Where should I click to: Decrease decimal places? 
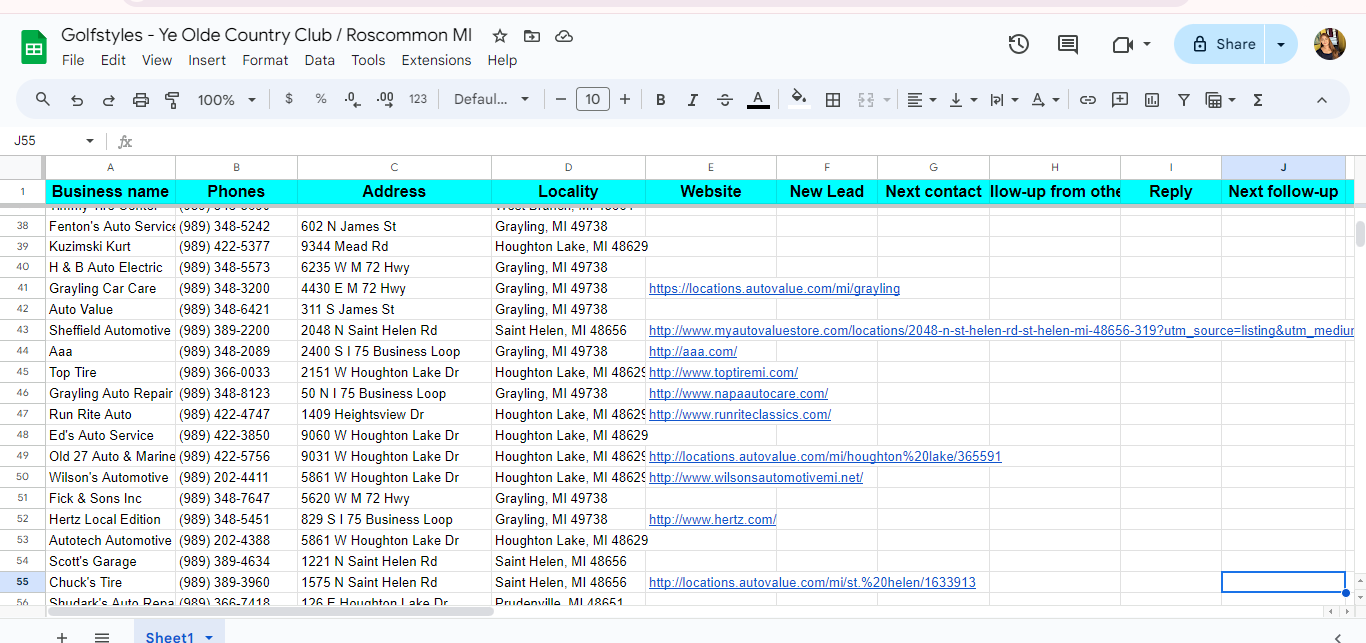pyautogui.click(x=352, y=99)
